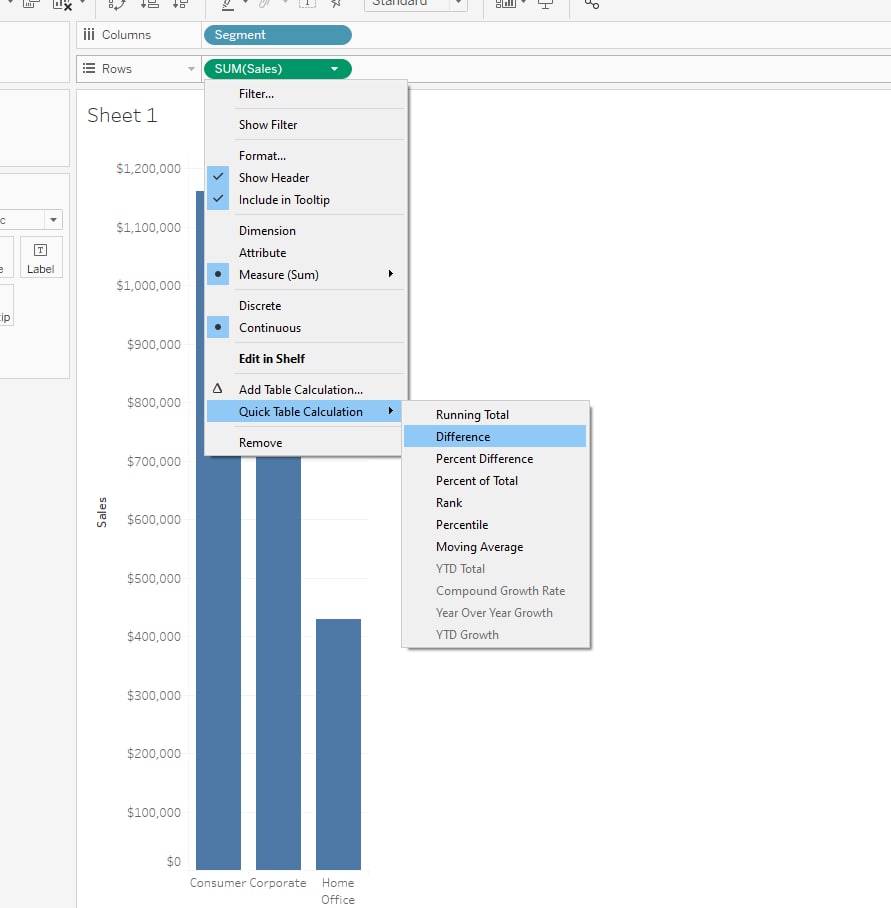Viewport: 891px width, 908px height.
Task: Expand Quick Table Calculation submenu
Action: [x=391, y=411]
